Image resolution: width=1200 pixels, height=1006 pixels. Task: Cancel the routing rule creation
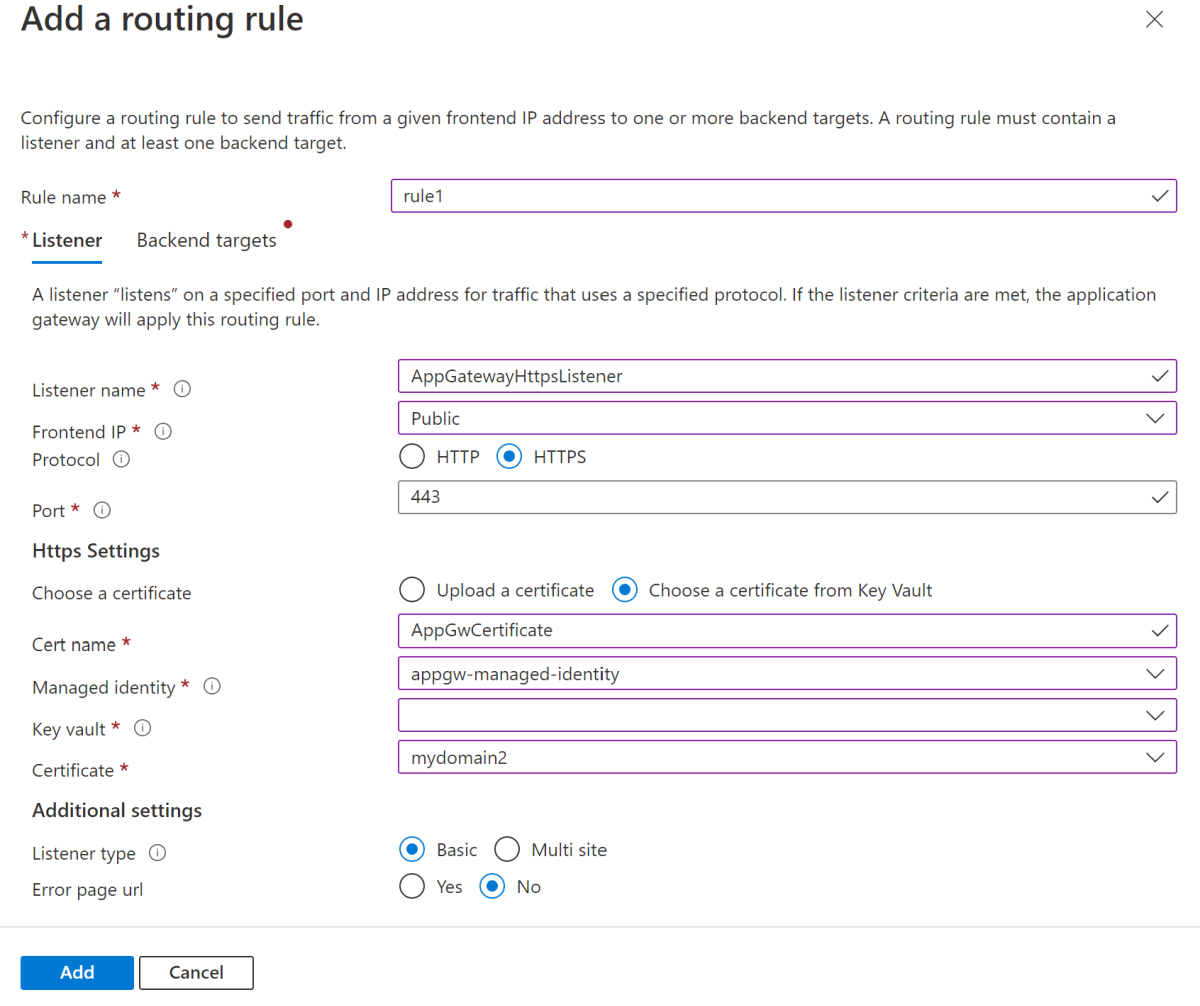[x=196, y=972]
